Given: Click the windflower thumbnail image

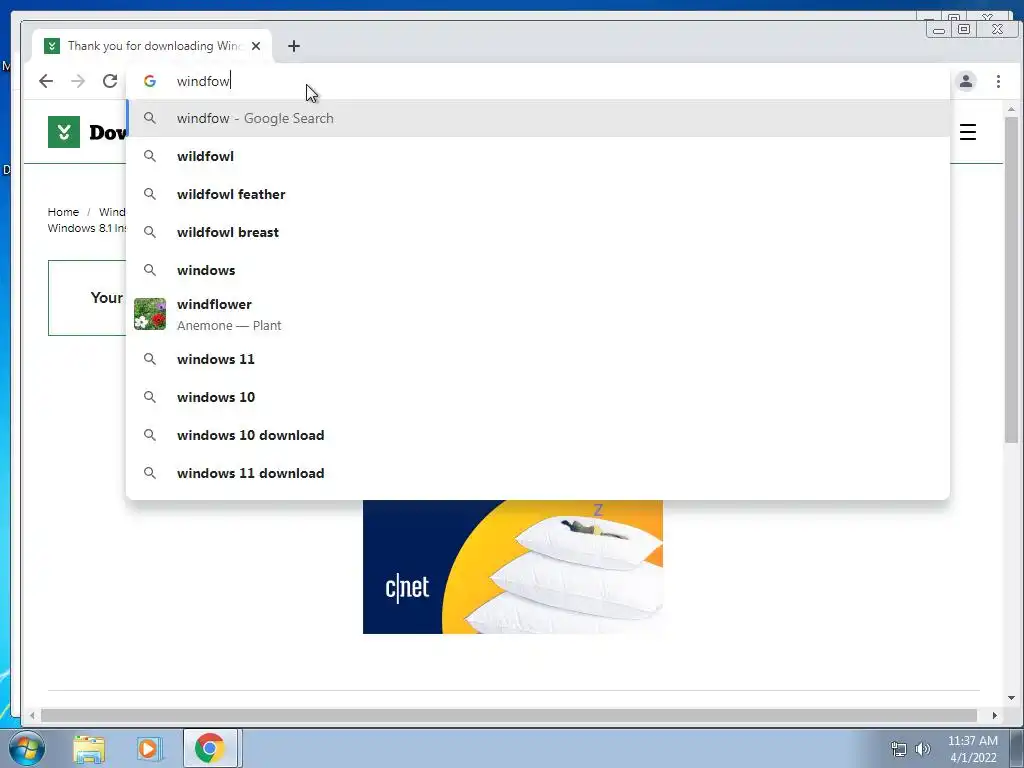Looking at the screenshot, I should coord(150,314).
